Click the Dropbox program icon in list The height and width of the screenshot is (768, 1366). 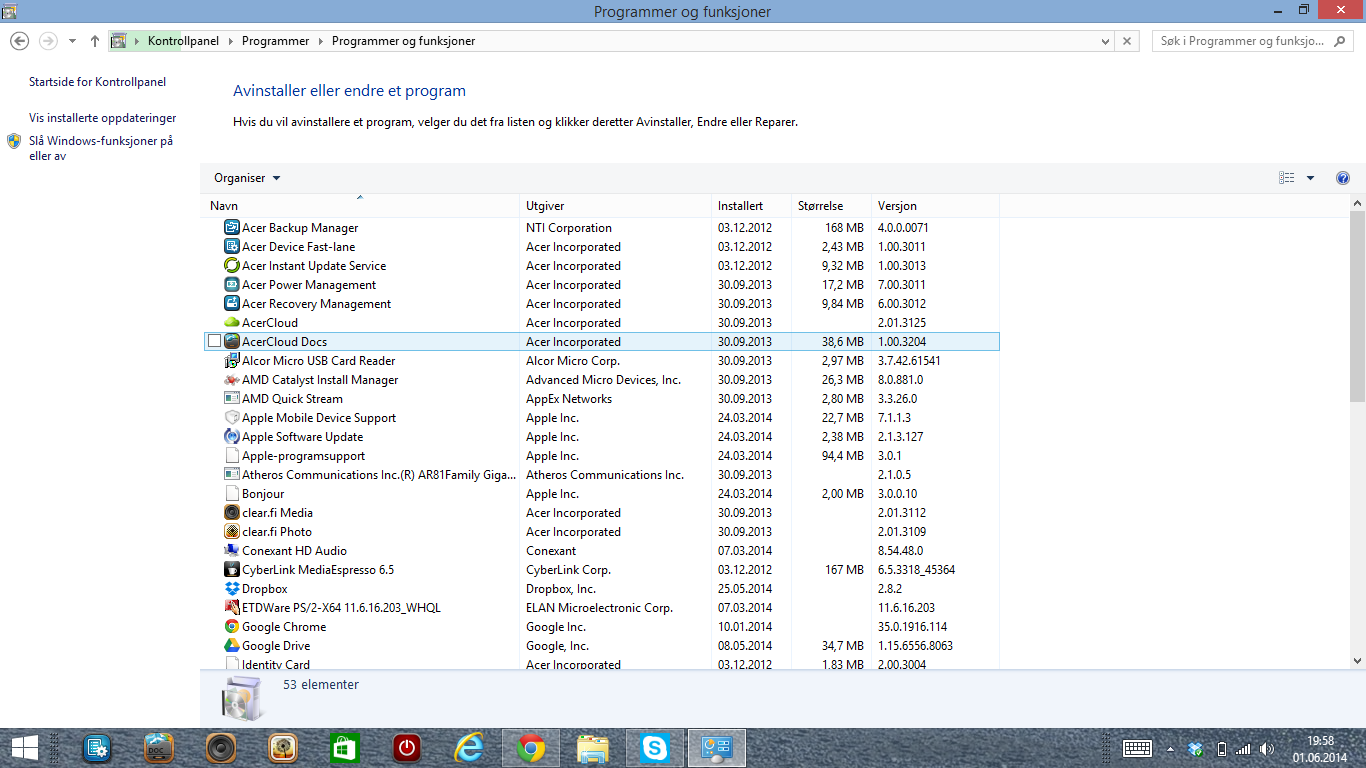pyautogui.click(x=232, y=589)
